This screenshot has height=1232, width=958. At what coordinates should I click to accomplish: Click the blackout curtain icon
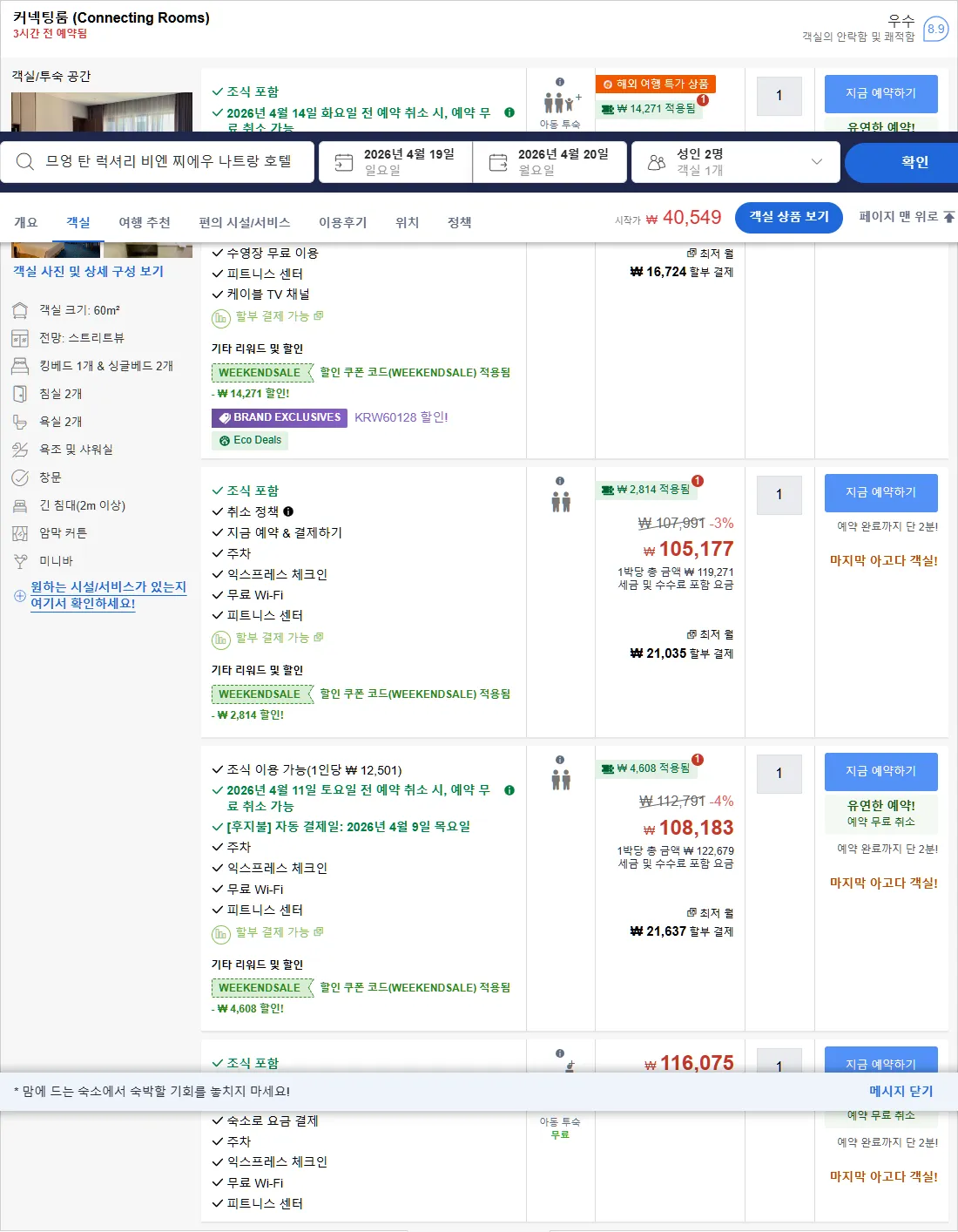20,533
